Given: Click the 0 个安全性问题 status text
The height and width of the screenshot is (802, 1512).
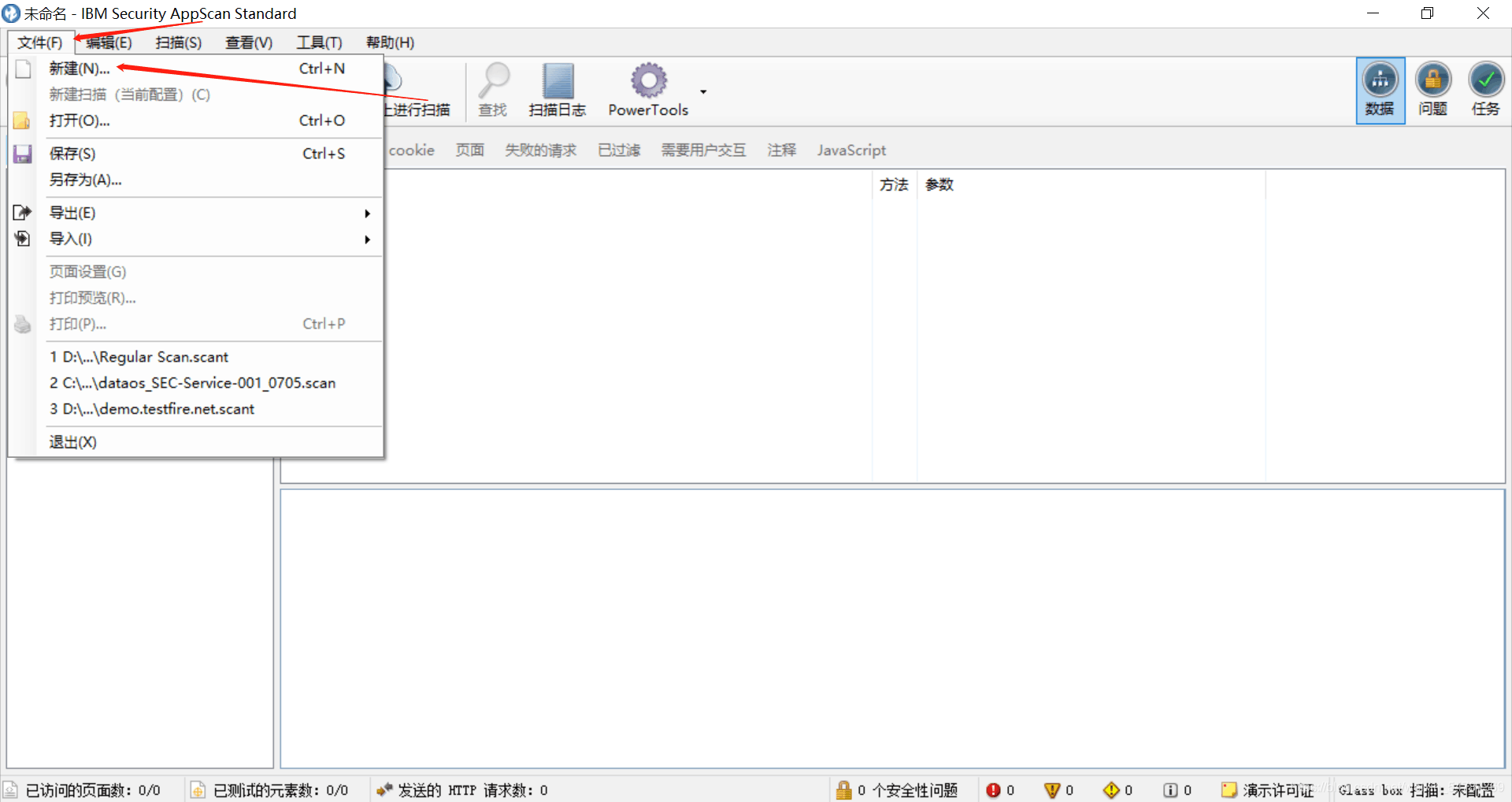Looking at the screenshot, I should [907, 790].
